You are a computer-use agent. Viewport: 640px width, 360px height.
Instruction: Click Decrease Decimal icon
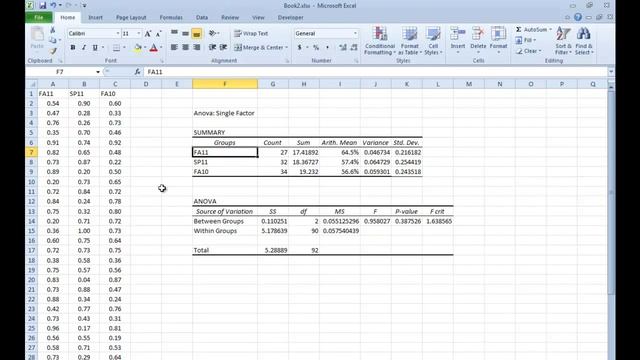pyautogui.click(x=354, y=48)
